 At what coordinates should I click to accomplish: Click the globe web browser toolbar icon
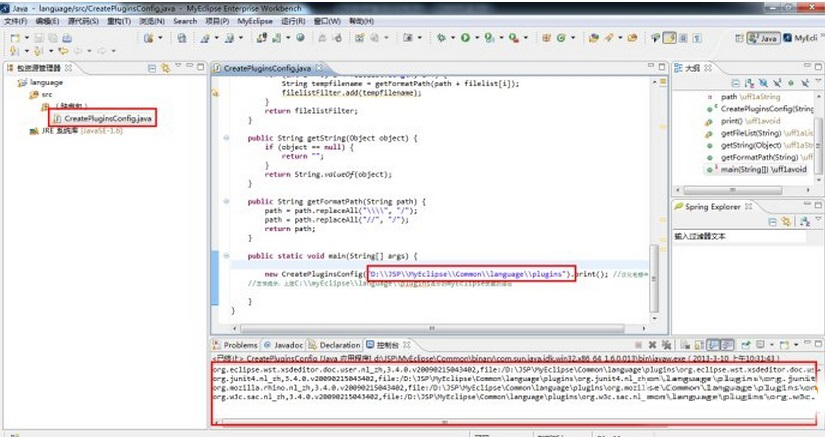pyautogui.click(x=300, y=38)
